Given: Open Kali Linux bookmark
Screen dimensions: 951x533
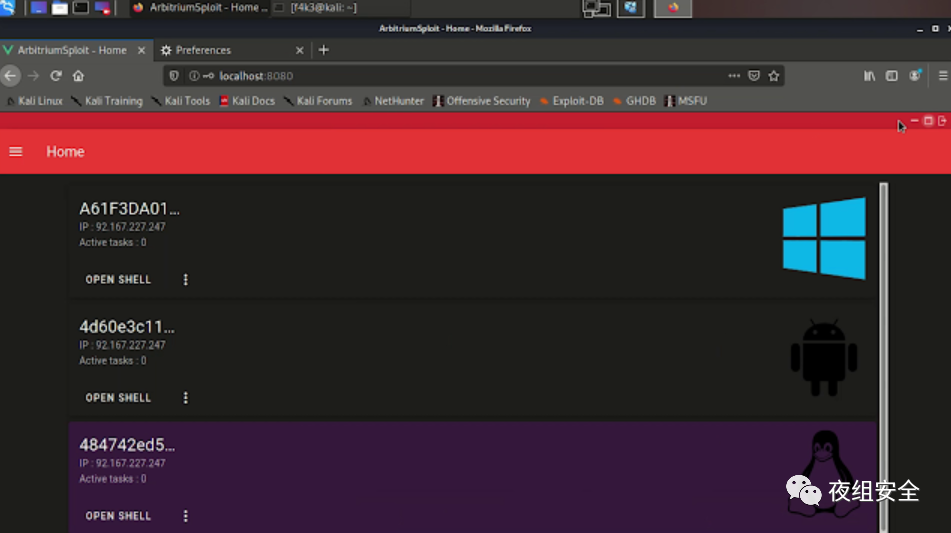Looking at the screenshot, I should (x=35, y=101).
